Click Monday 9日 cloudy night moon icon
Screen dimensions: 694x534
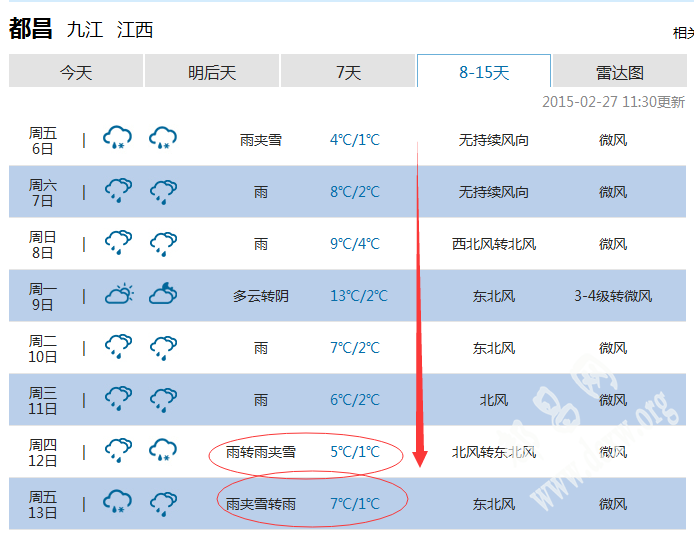coord(163,295)
